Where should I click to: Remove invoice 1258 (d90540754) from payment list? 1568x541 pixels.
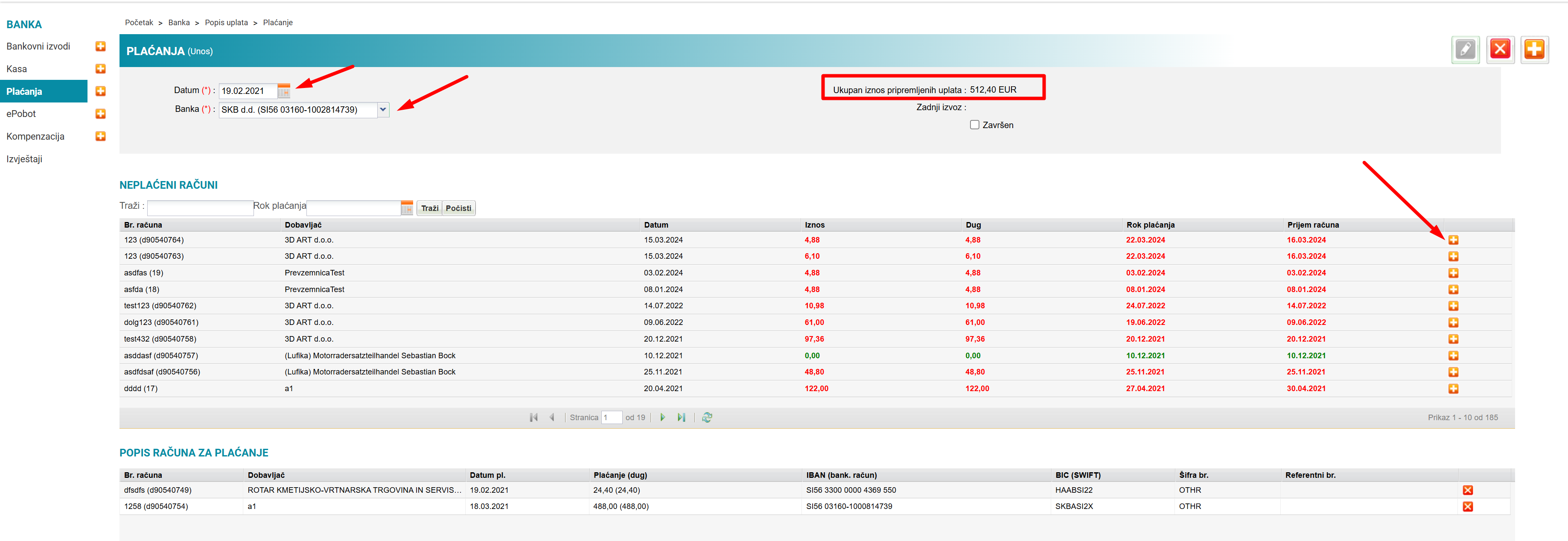point(1468,507)
